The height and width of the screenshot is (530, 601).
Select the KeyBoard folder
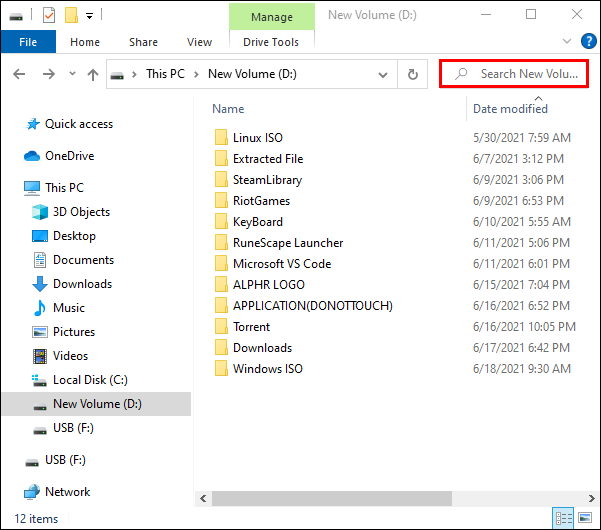click(x=258, y=222)
